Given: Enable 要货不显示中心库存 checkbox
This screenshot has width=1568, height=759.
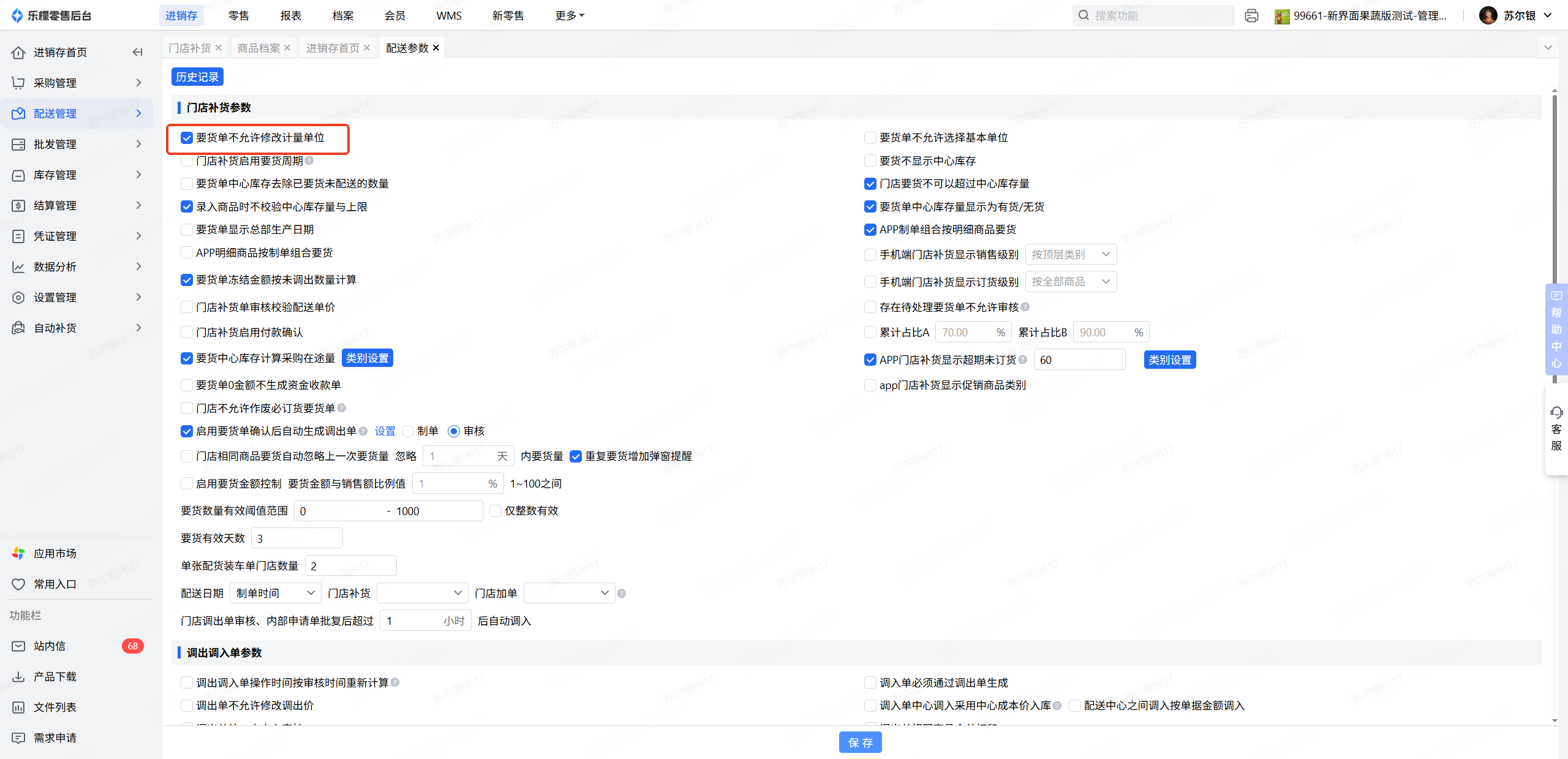Looking at the screenshot, I should coord(870,160).
